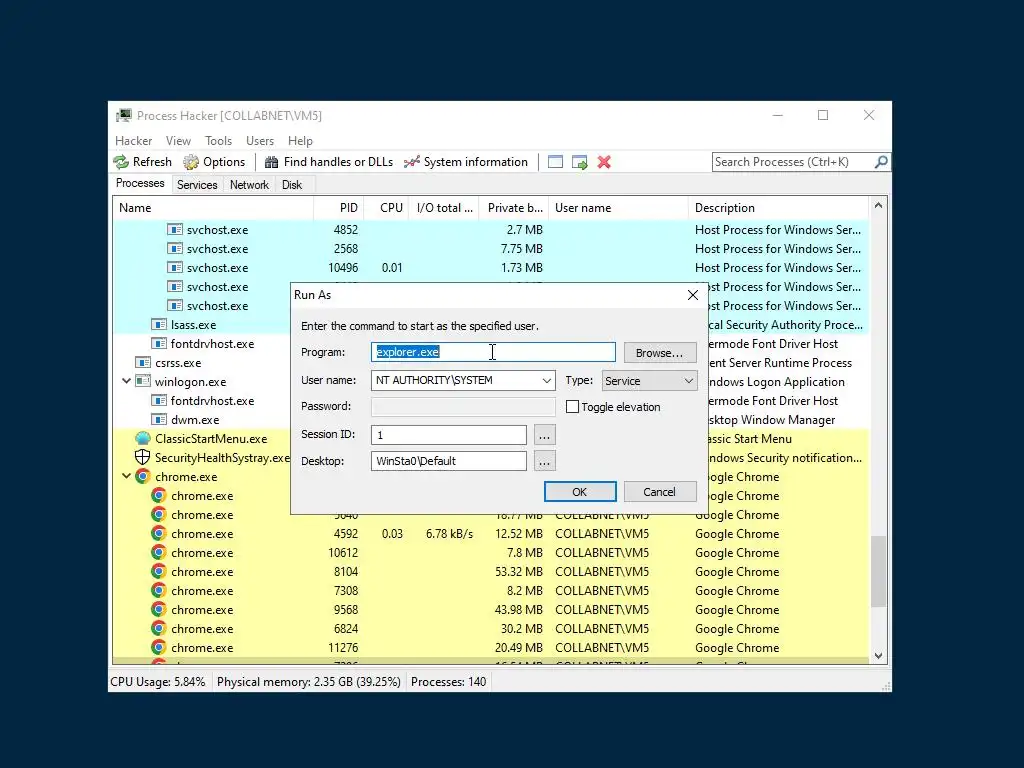Sort by the Description column header
This screenshot has height=768, width=1024.
pyautogui.click(x=779, y=208)
